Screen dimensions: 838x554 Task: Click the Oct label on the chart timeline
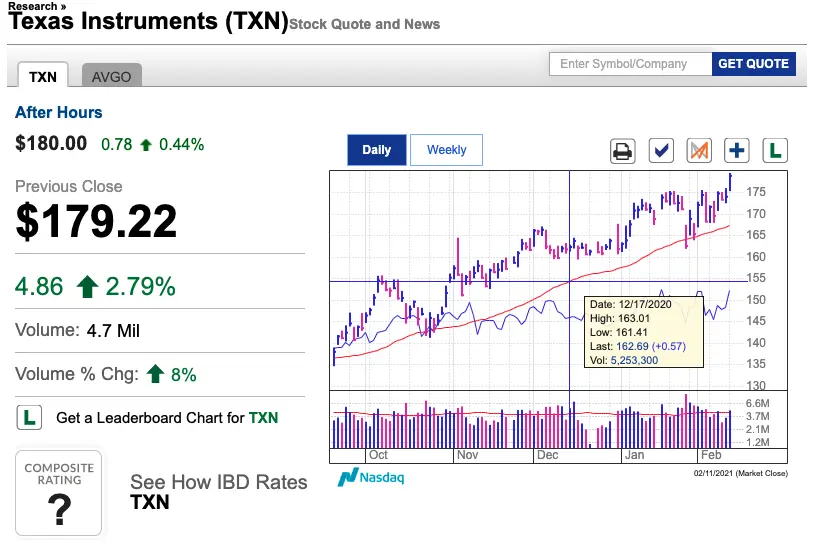378,455
